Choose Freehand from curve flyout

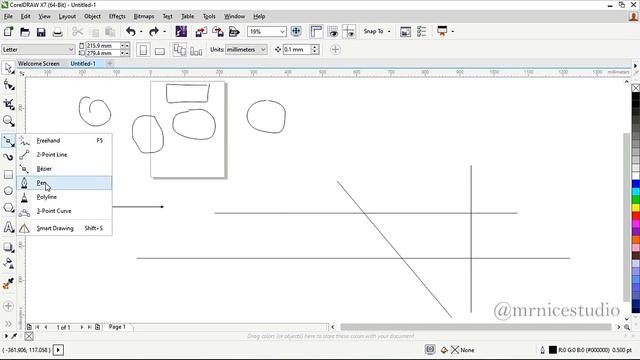(64, 140)
